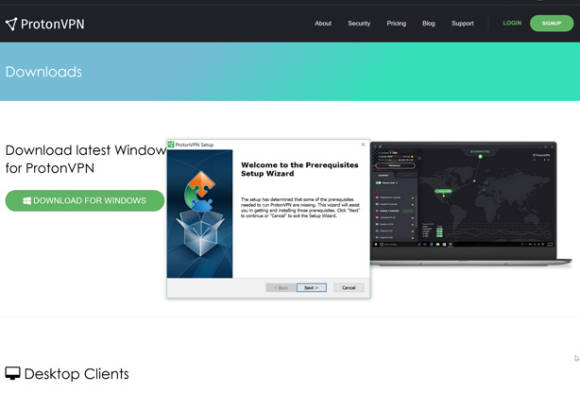Open the Support page
The height and width of the screenshot is (393, 580).
pos(462,23)
